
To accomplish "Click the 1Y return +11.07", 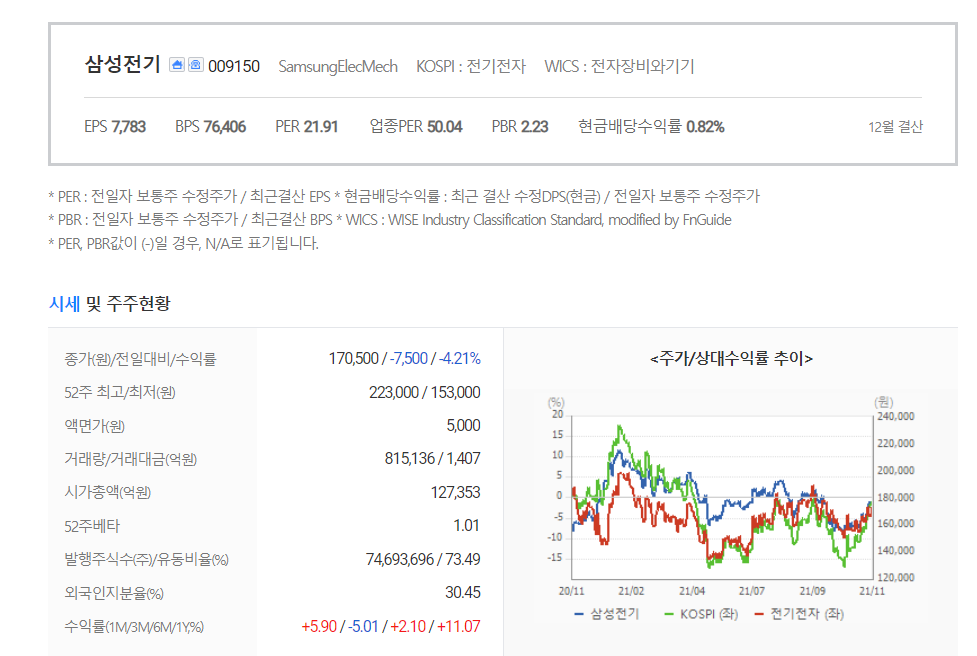I will 459,626.
